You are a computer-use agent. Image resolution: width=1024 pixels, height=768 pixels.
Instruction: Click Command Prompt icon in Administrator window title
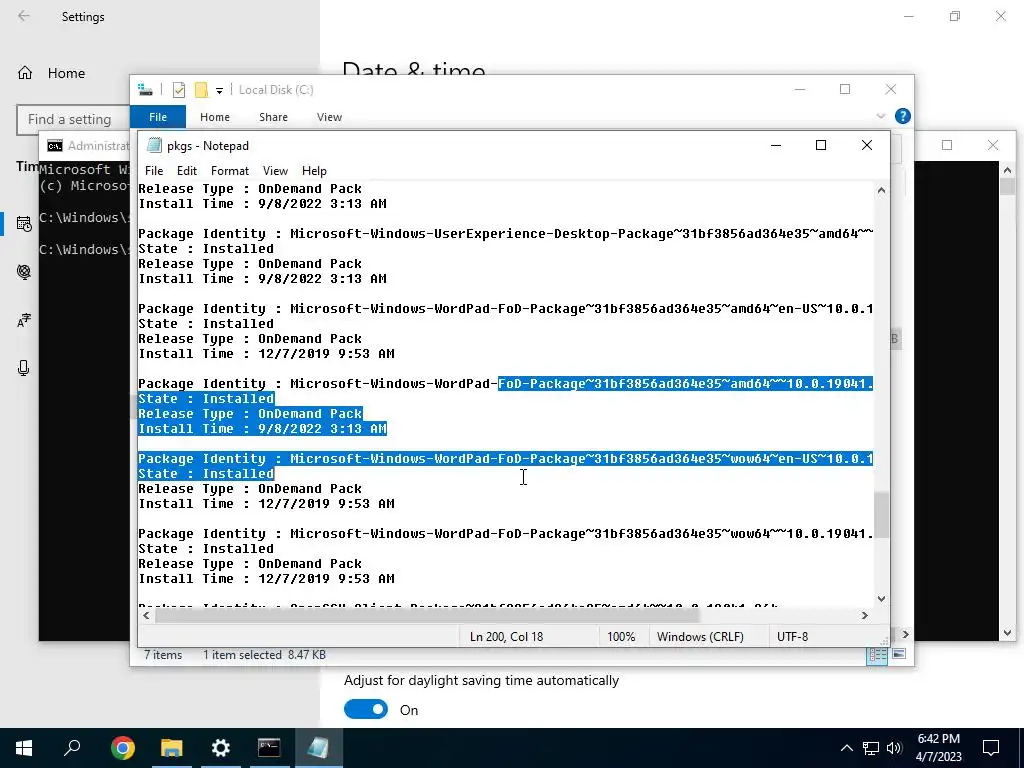tap(55, 146)
